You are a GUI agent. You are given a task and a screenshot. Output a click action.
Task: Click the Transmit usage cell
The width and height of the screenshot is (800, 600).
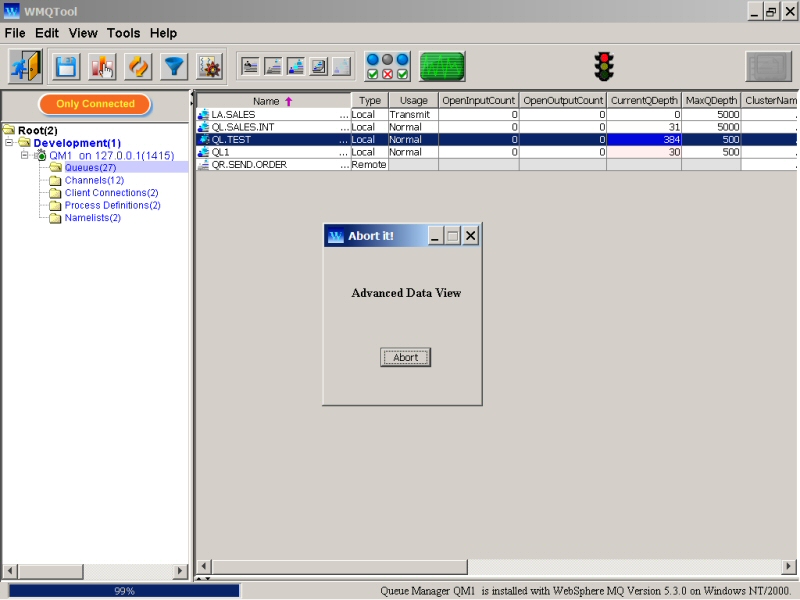[x=413, y=114]
